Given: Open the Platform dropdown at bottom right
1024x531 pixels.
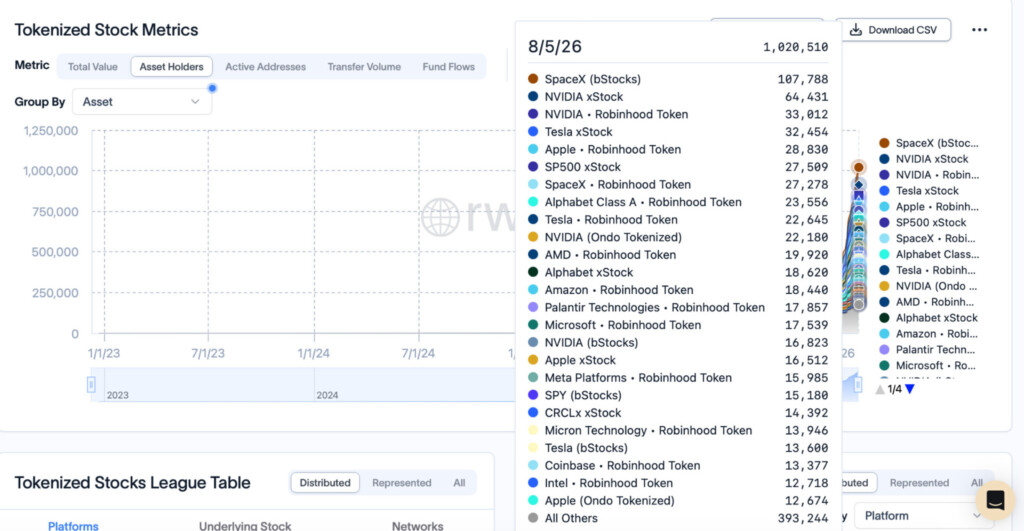Looking at the screenshot, I should click(923, 516).
